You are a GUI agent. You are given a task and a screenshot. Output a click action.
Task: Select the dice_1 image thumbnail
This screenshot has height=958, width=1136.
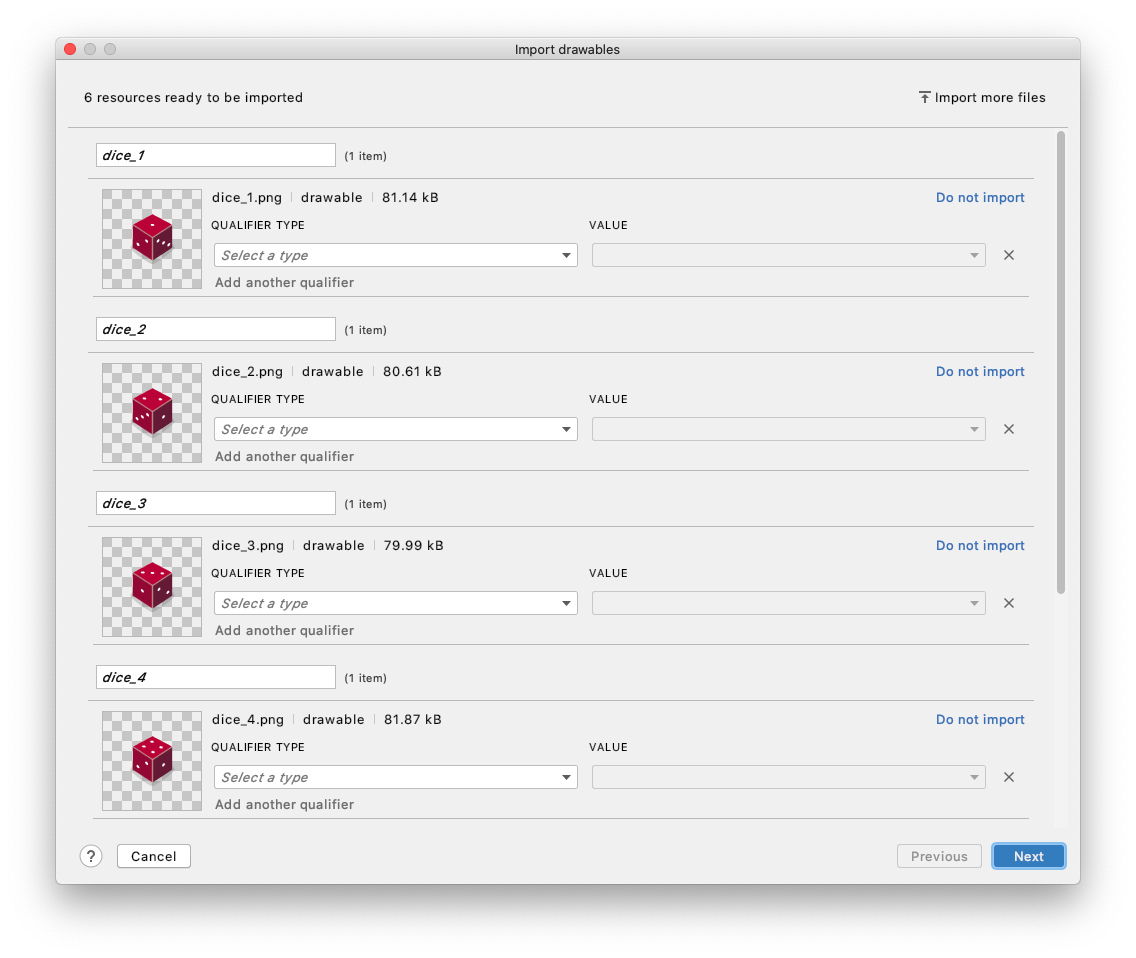click(152, 239)
